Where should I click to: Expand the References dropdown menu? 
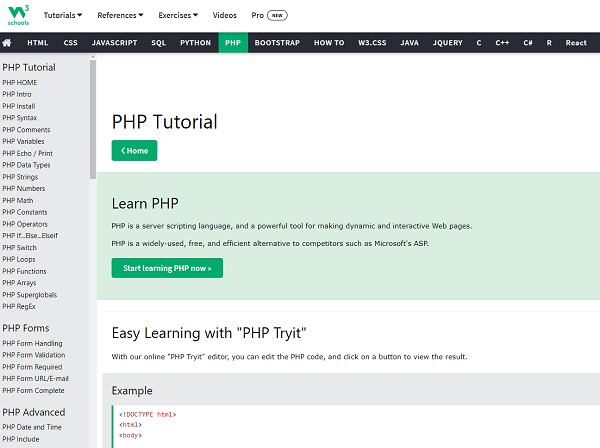pyautogui.click(x=120, y=15)
